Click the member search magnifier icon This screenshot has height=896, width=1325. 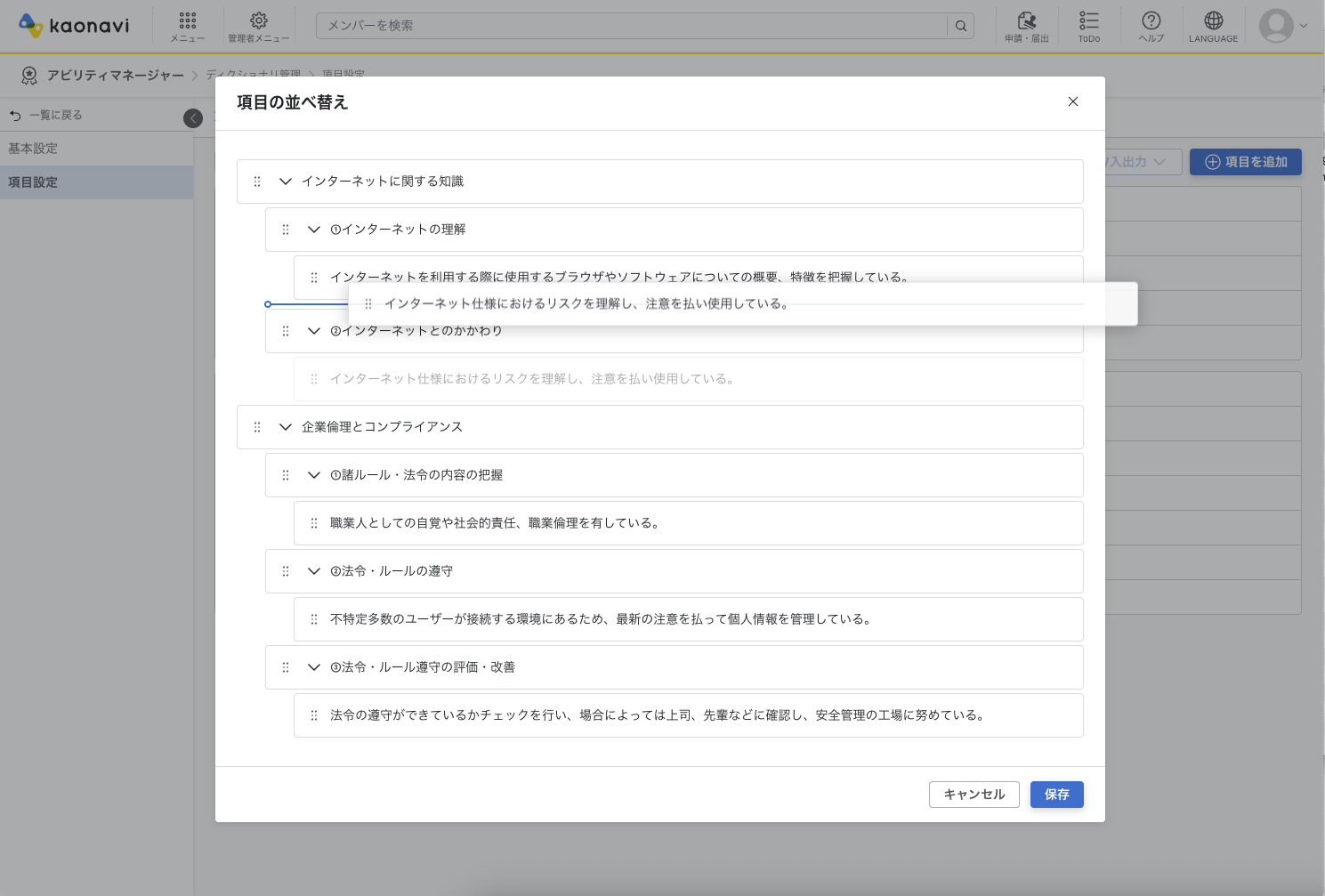[961, 26]
